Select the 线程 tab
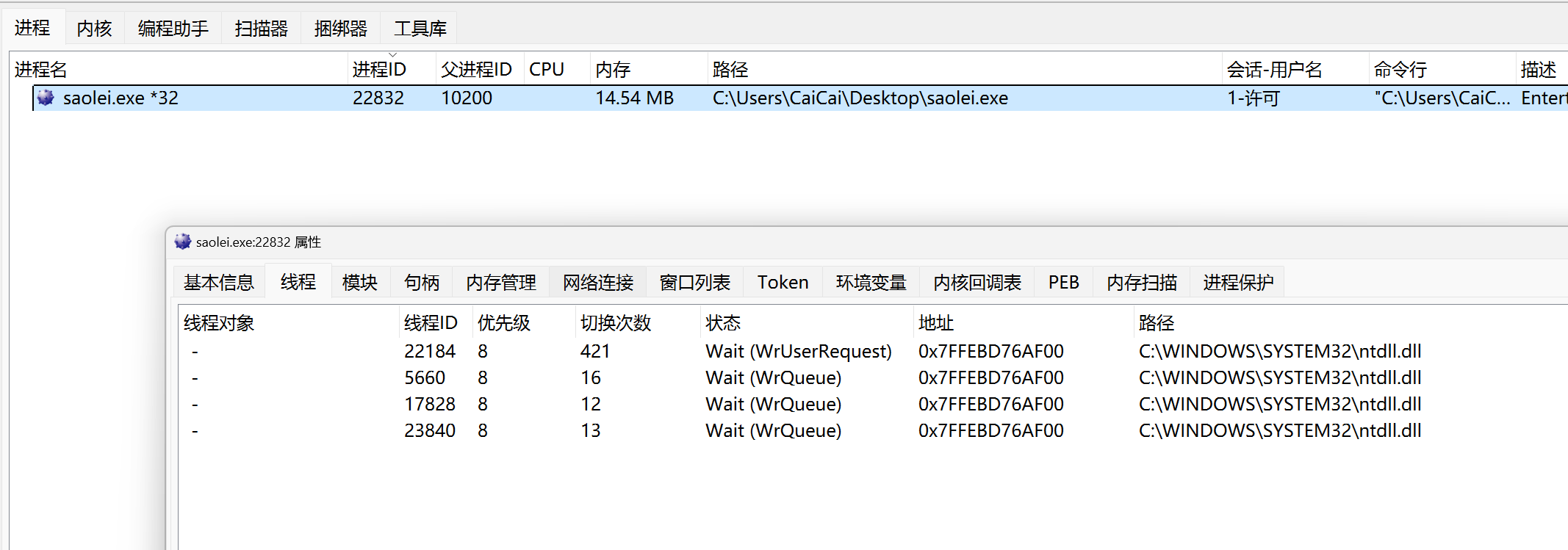This screenshot has height=550, width=1568. 298,281
